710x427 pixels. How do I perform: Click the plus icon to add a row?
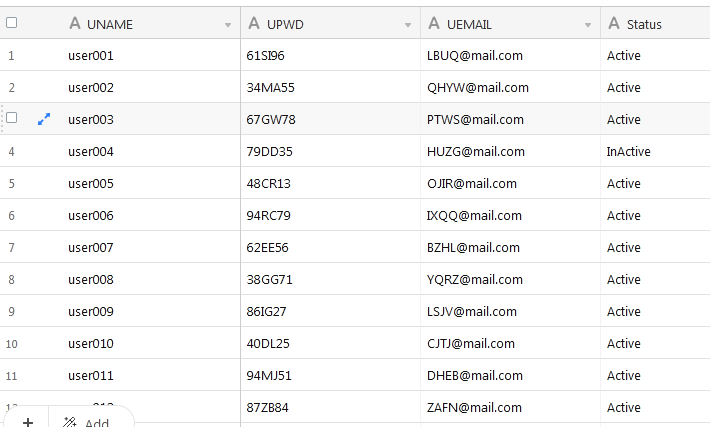(28, 422)
